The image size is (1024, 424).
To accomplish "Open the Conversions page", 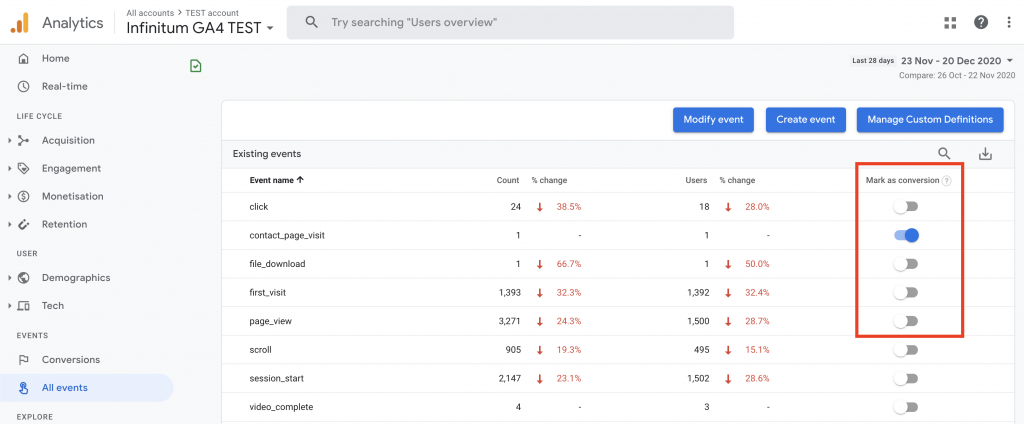I will 71,360.
